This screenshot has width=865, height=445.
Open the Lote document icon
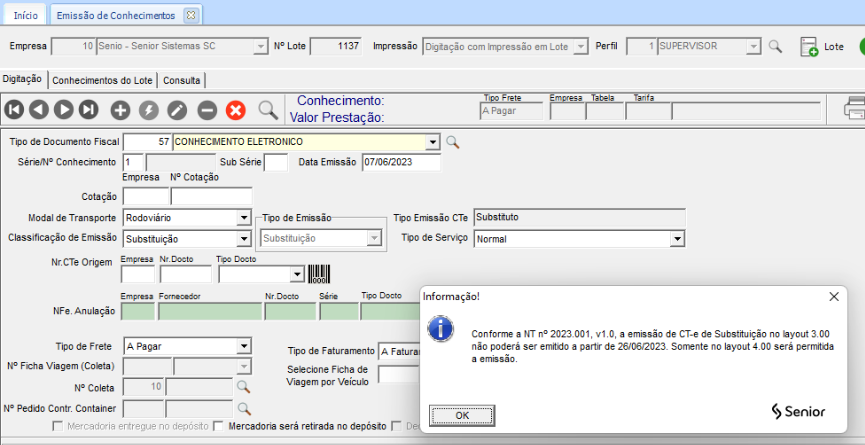pyautogui.click(x=809, y=47)
